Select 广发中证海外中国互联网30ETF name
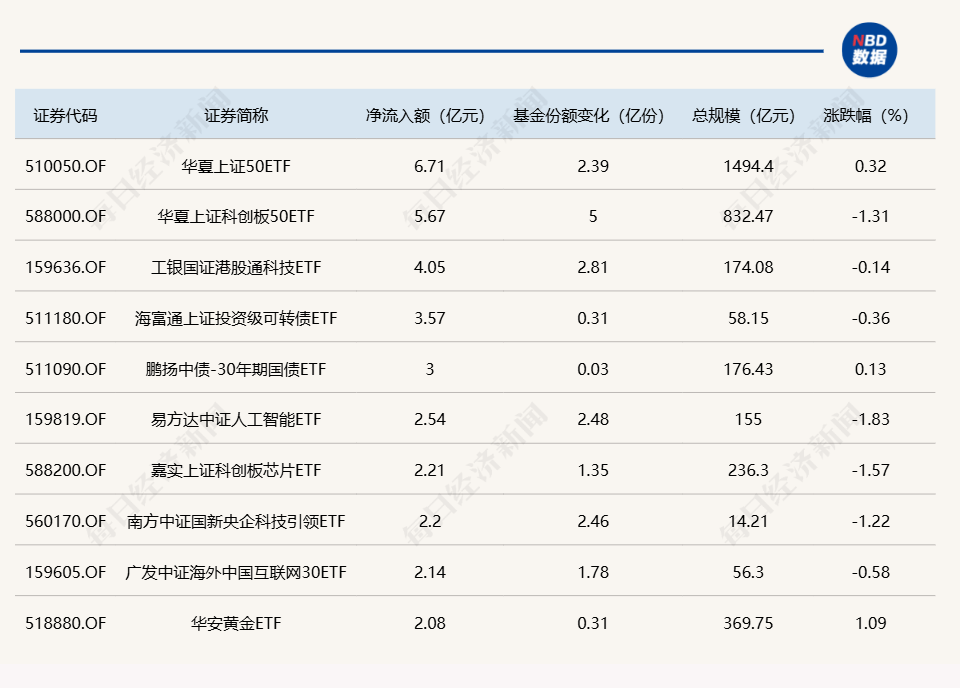Image resolution: width=960 pixels, height=688 pixels. [236, 572]
